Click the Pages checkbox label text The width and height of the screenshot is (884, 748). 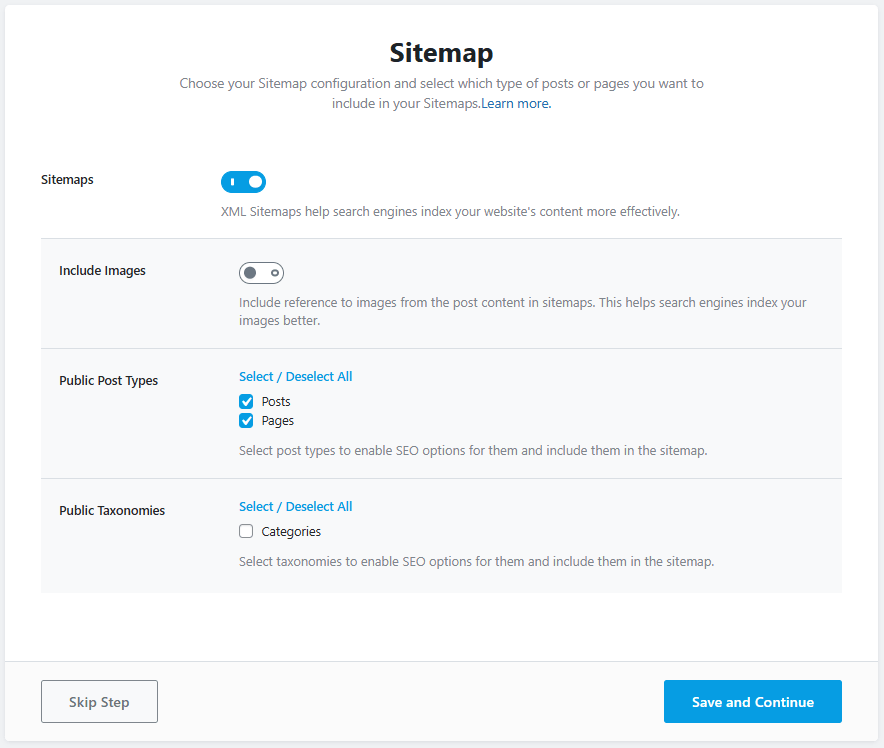coord(277,421)
